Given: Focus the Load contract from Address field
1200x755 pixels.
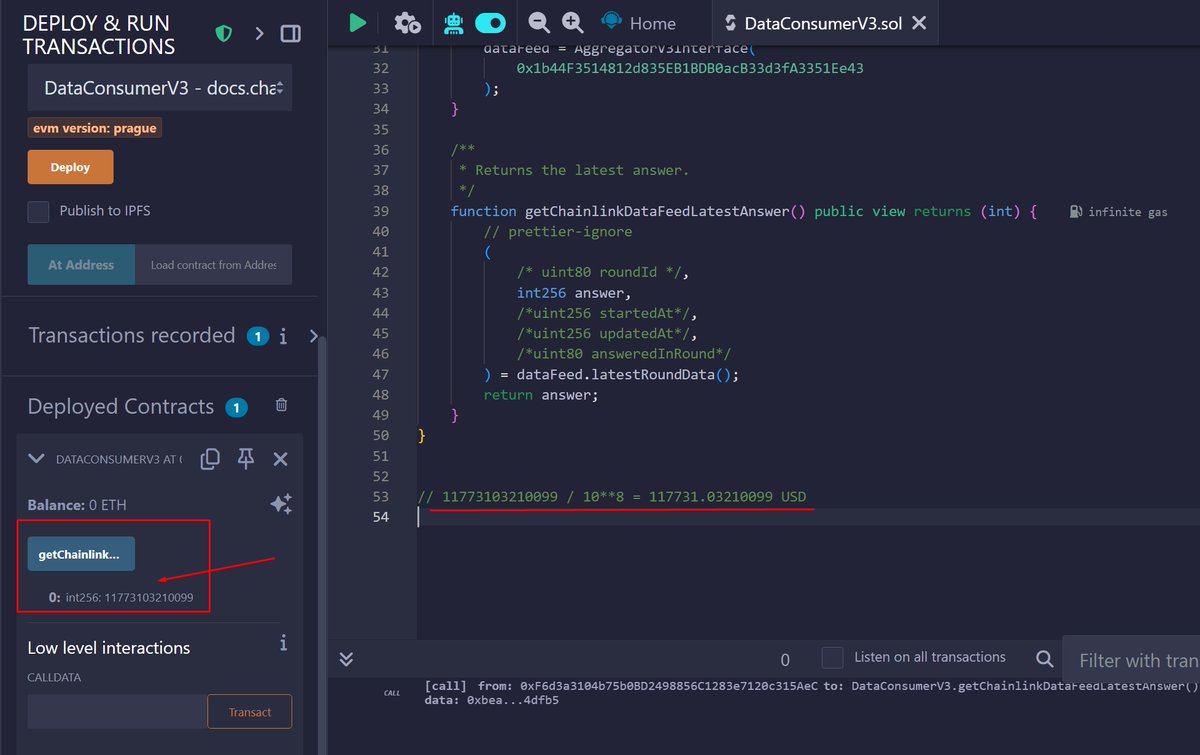Looking at the screenshot, I should coord(213,265).
